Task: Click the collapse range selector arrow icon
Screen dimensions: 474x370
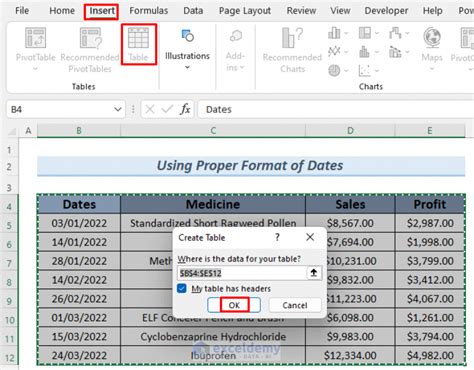Action: (314, 273)
